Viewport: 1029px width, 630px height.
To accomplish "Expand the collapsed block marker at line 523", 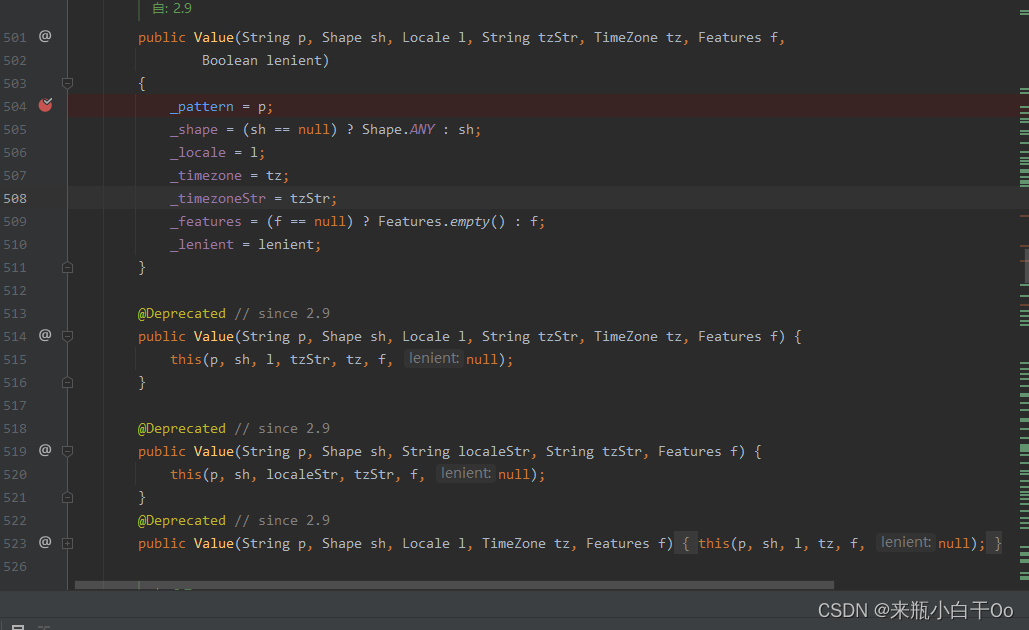I will click(67, 542).
